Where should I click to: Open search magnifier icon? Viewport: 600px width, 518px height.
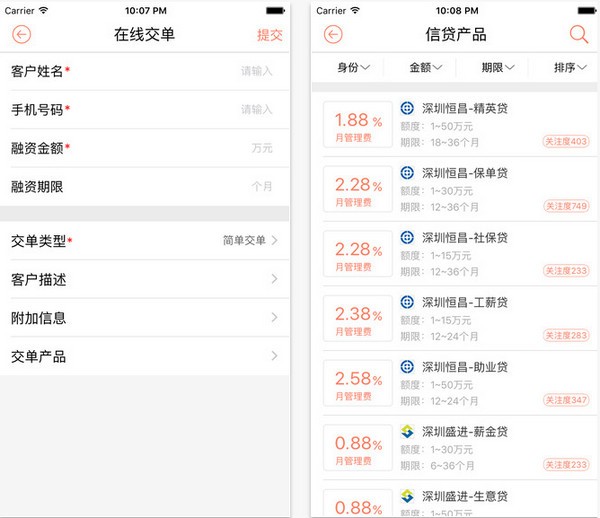click(x=579, y=34)
